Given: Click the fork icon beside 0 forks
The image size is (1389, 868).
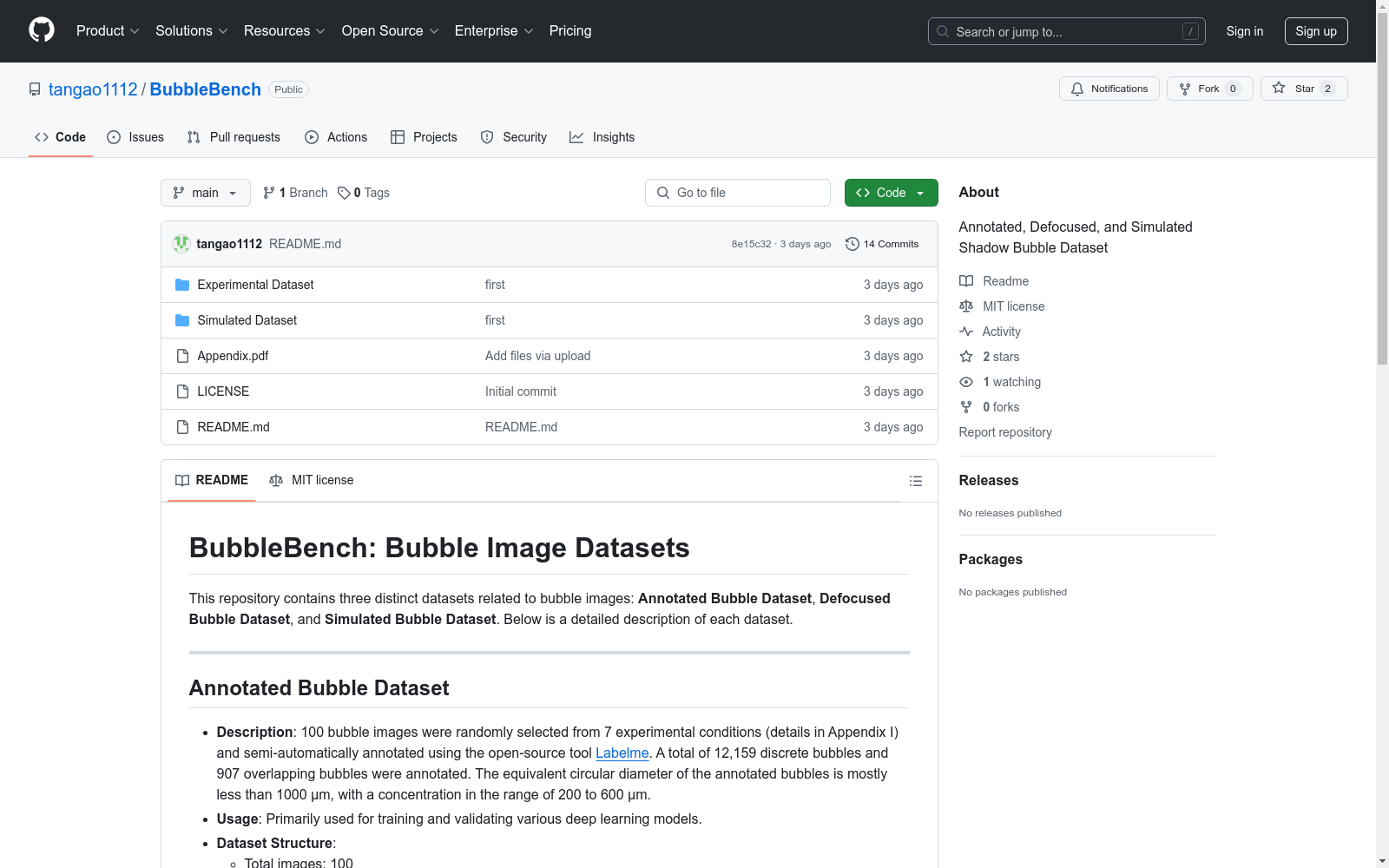Looking at the screenshot, I should [966, 407].
